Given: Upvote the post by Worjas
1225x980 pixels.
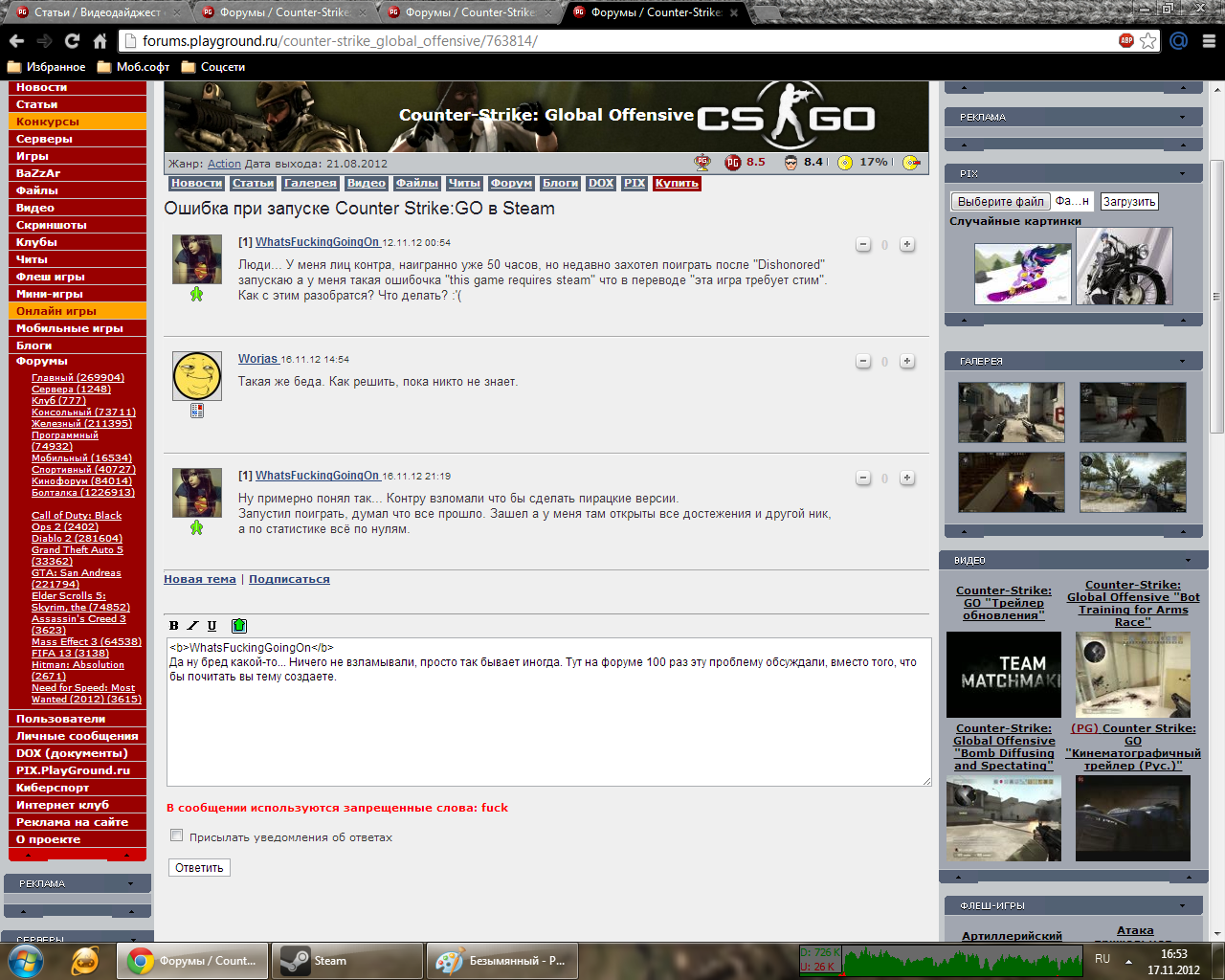Looking at the screenshot, I should click(x=907, y=361).
